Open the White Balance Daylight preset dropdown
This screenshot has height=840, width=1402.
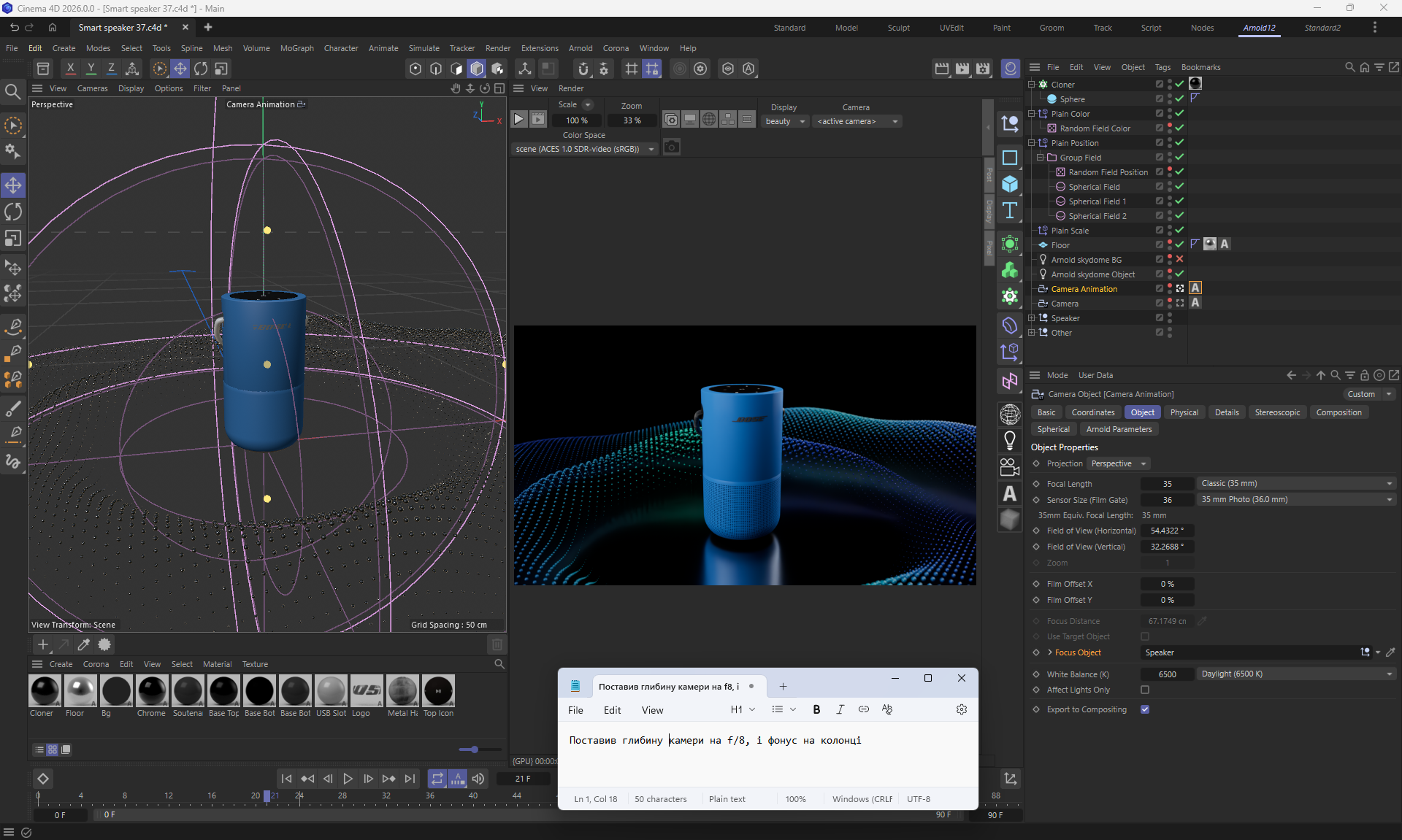pyautogui.click(x=1295, y=674)
